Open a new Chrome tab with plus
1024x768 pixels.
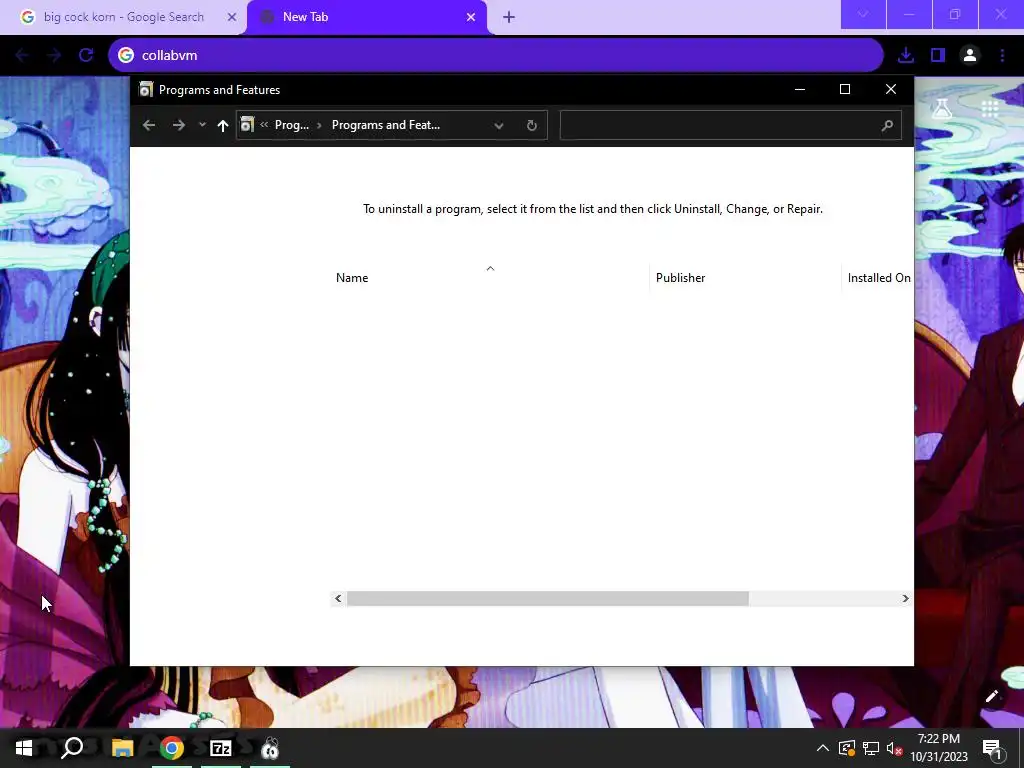pyautogui.click(x=509, y=17)
